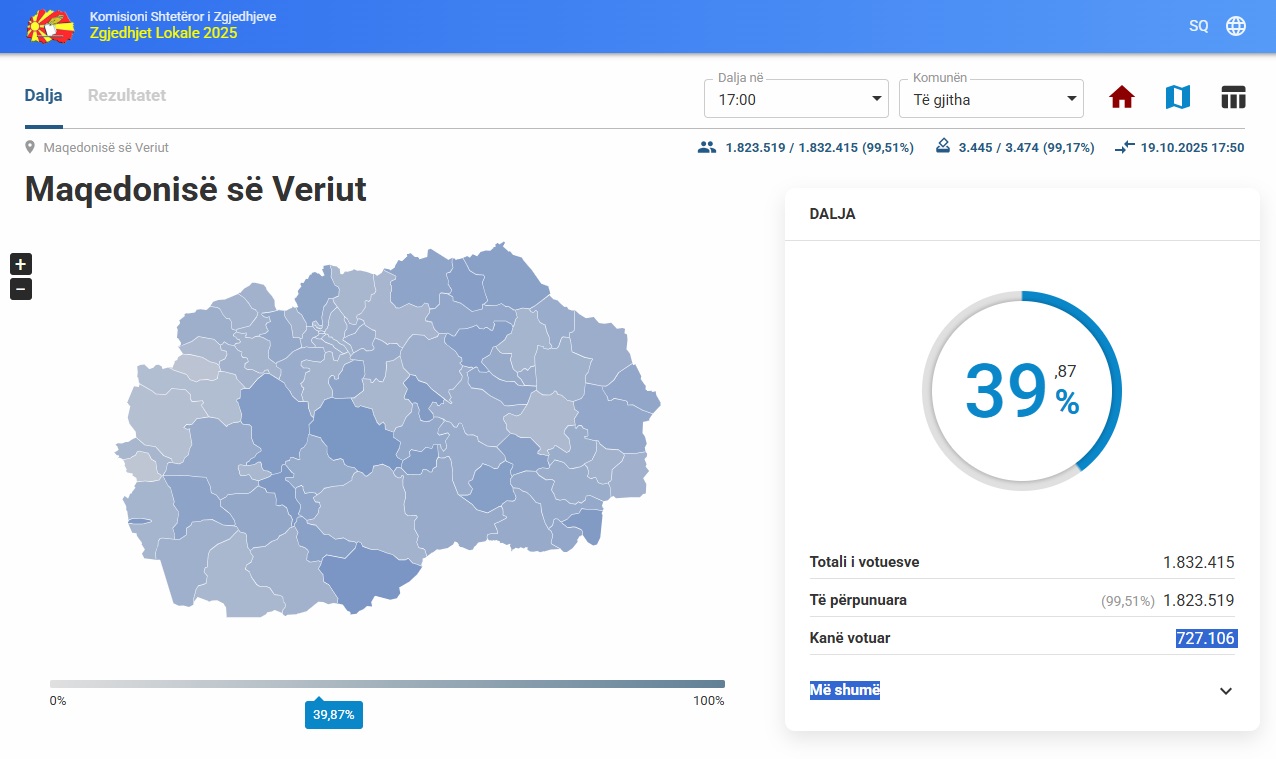Zoom in the map with plus button

pos(21,264)
